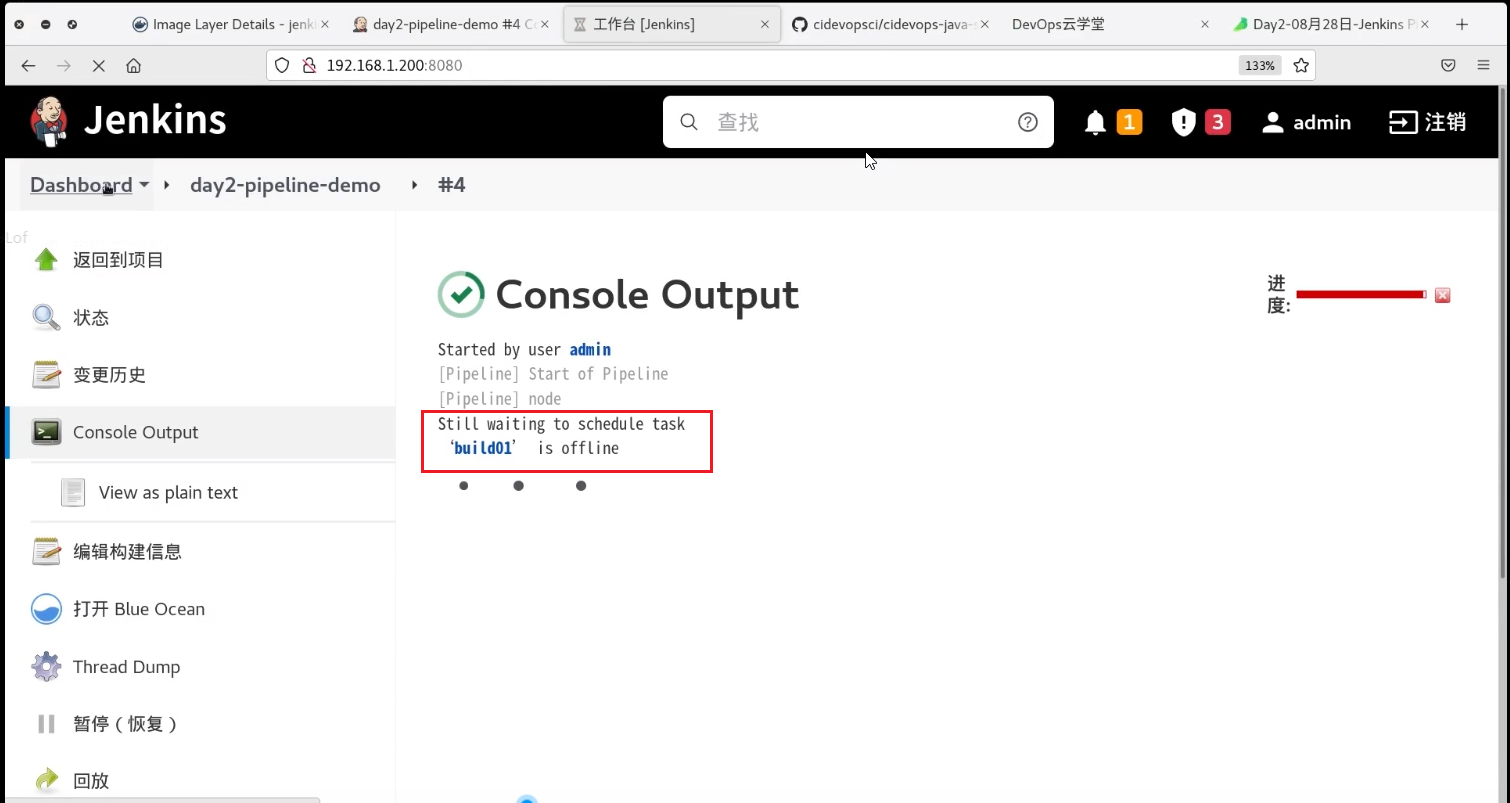Click the Jenkins butler logo icon
The image size is (1510, 803).
[x=48, y=121]
